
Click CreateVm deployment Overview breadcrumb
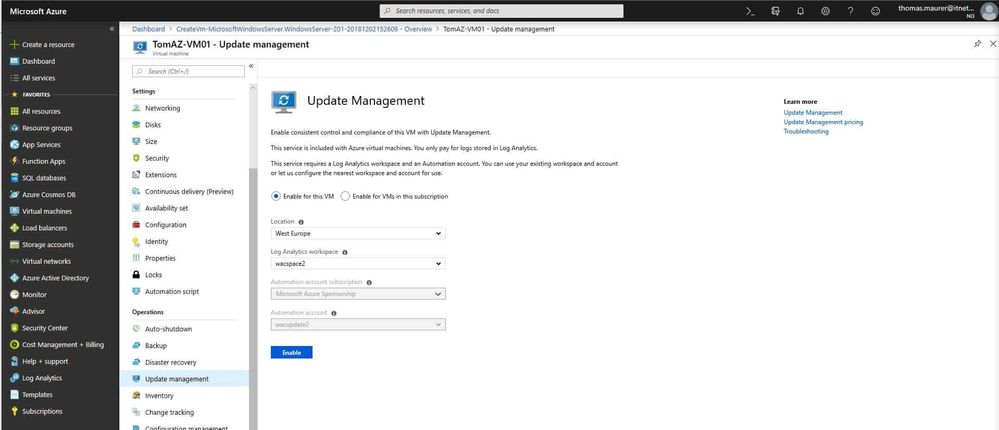pos(304,29)
